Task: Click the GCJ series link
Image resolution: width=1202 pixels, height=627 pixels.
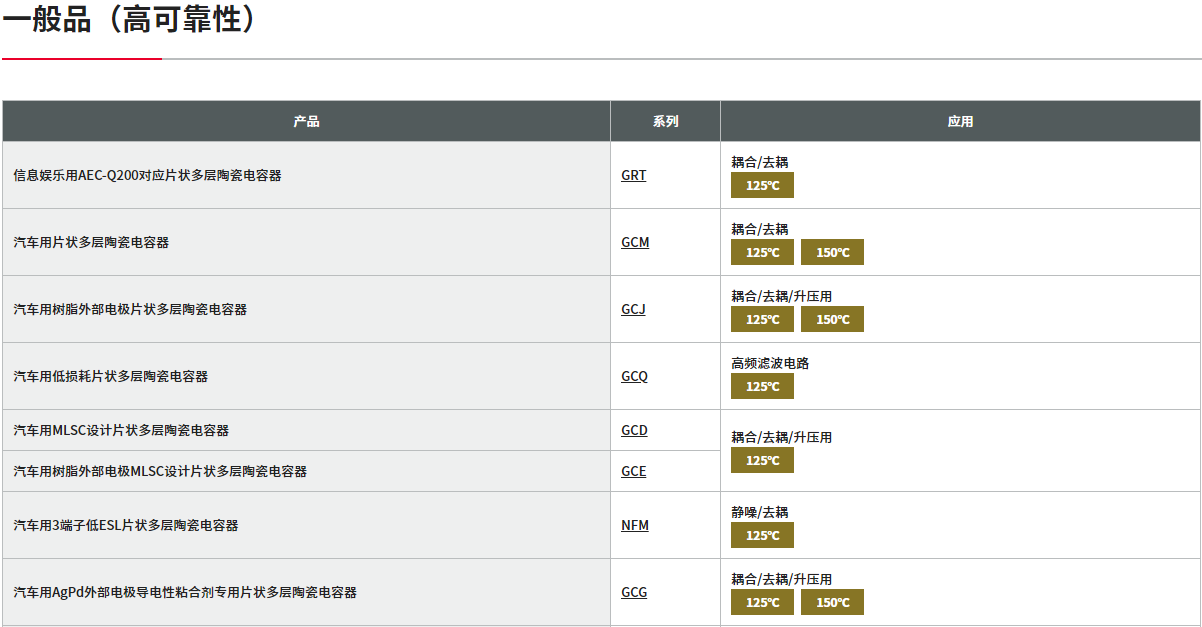Action: point(633,309)
